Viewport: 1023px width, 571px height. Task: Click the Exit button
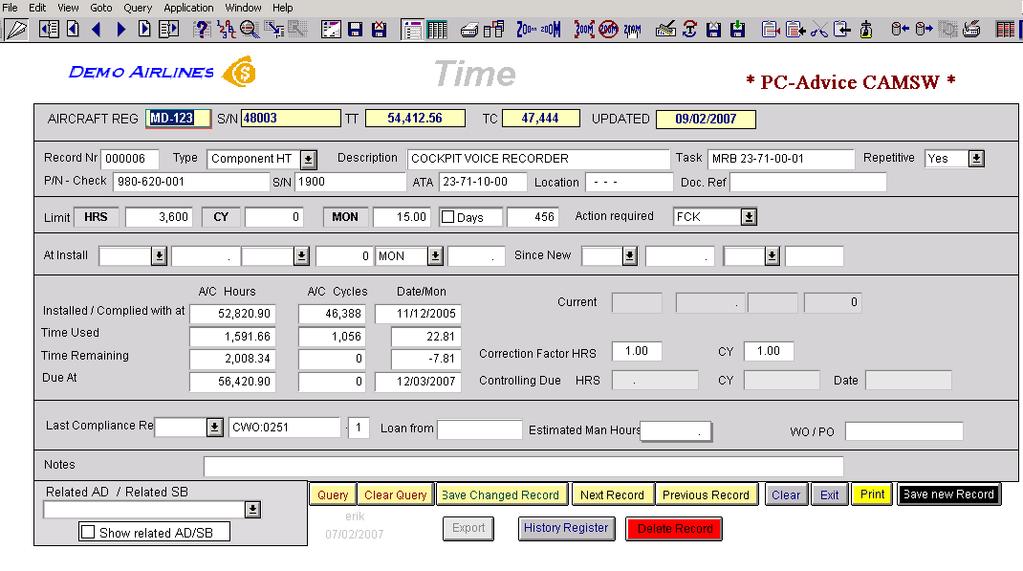(829, 495)
